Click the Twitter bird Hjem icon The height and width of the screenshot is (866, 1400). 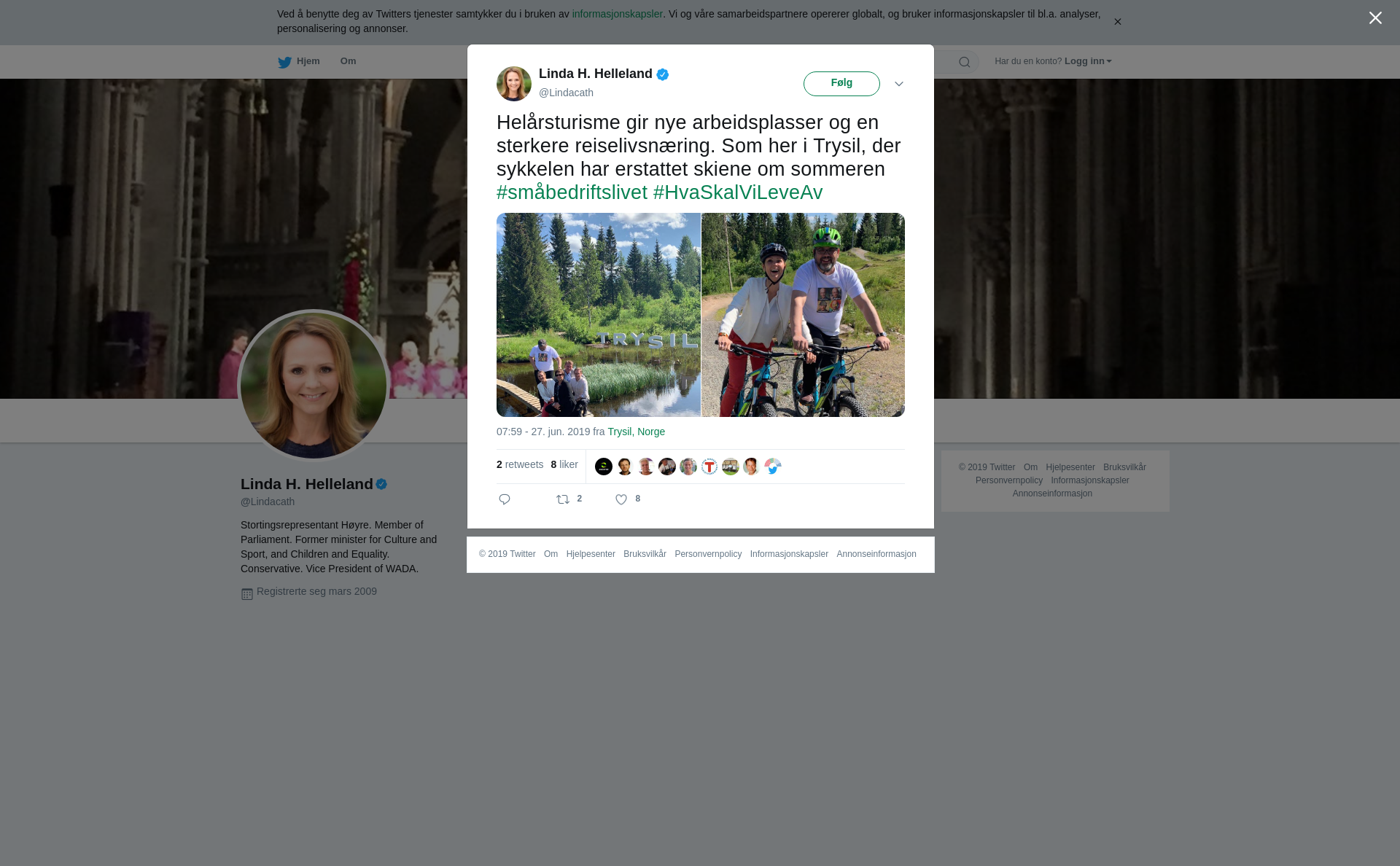click(285, 62)
